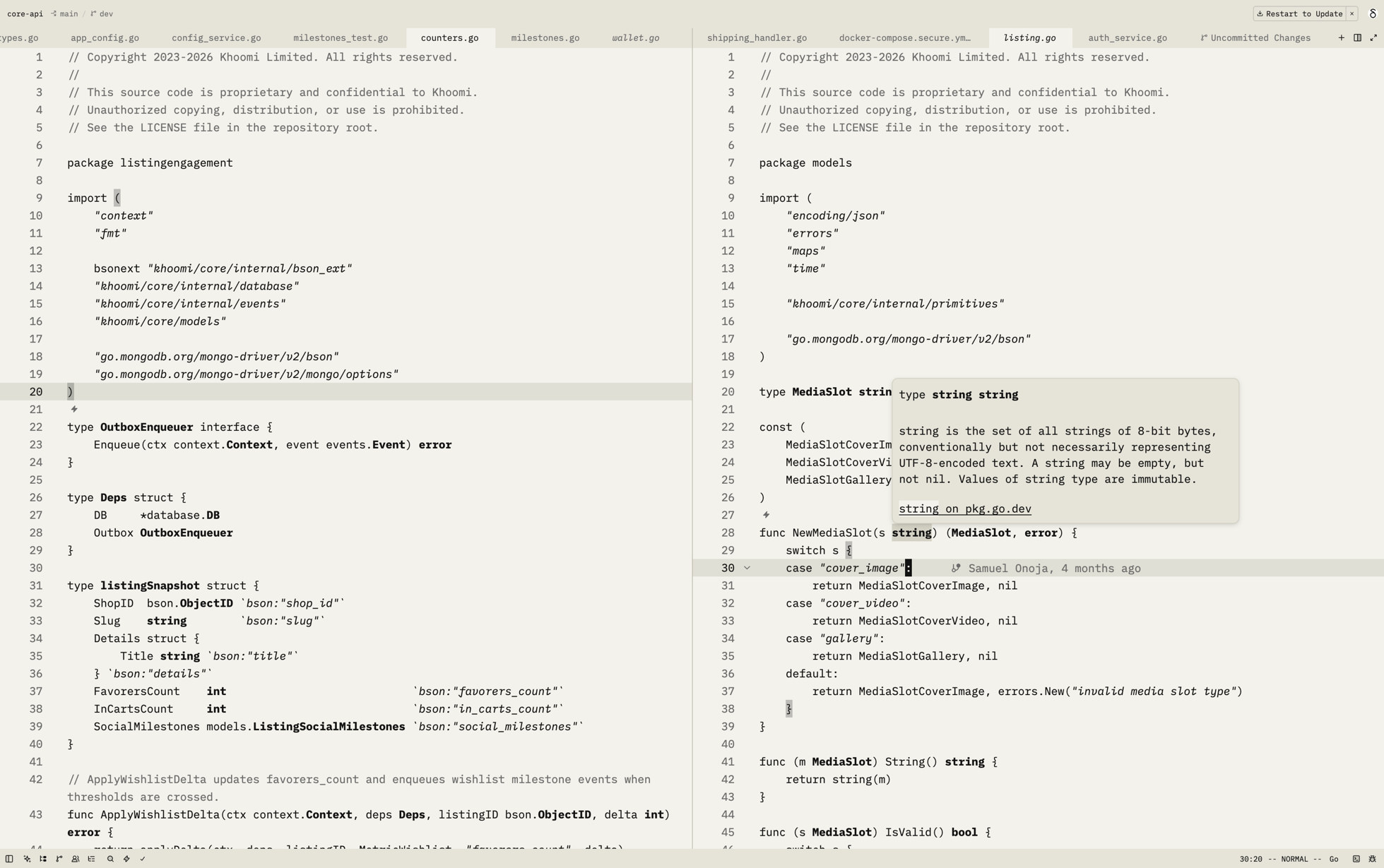Switch to the milestones_test.go tab
The image size is (1384, 868).
tap(341, 37)
